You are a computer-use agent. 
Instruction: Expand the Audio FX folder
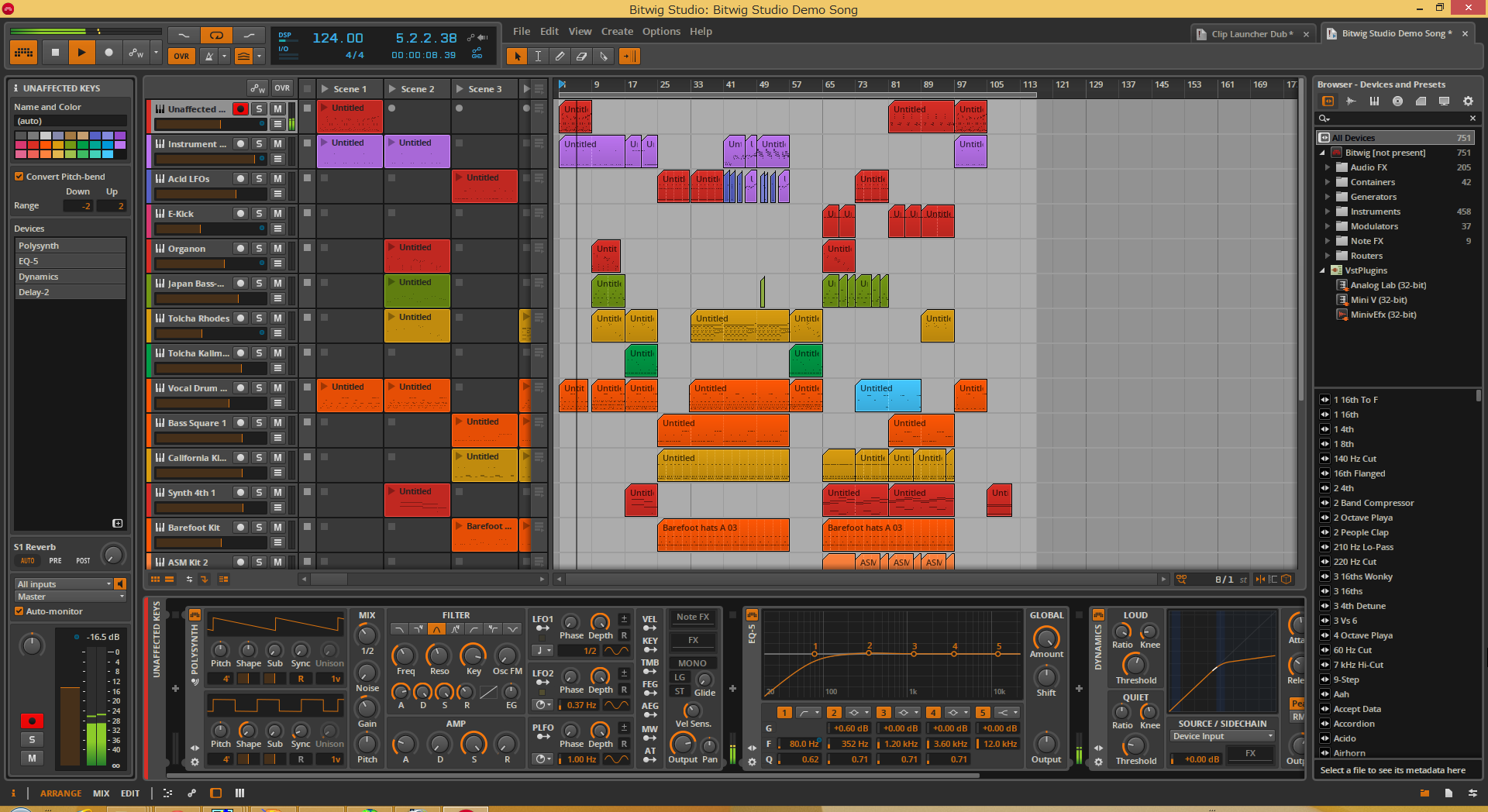tap(1327, 167)
